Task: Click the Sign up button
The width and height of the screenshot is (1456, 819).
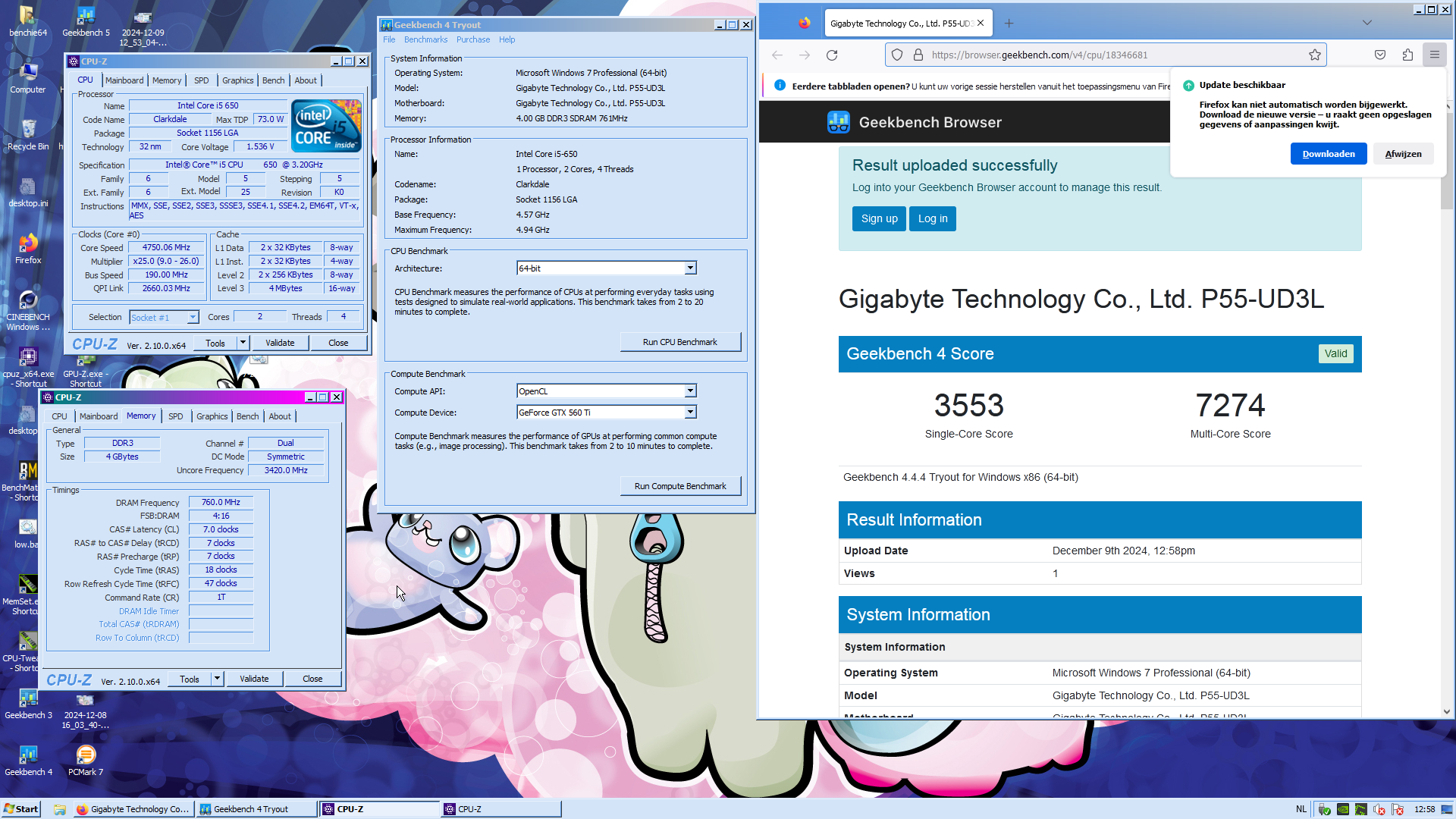Action: click(879, 218)
